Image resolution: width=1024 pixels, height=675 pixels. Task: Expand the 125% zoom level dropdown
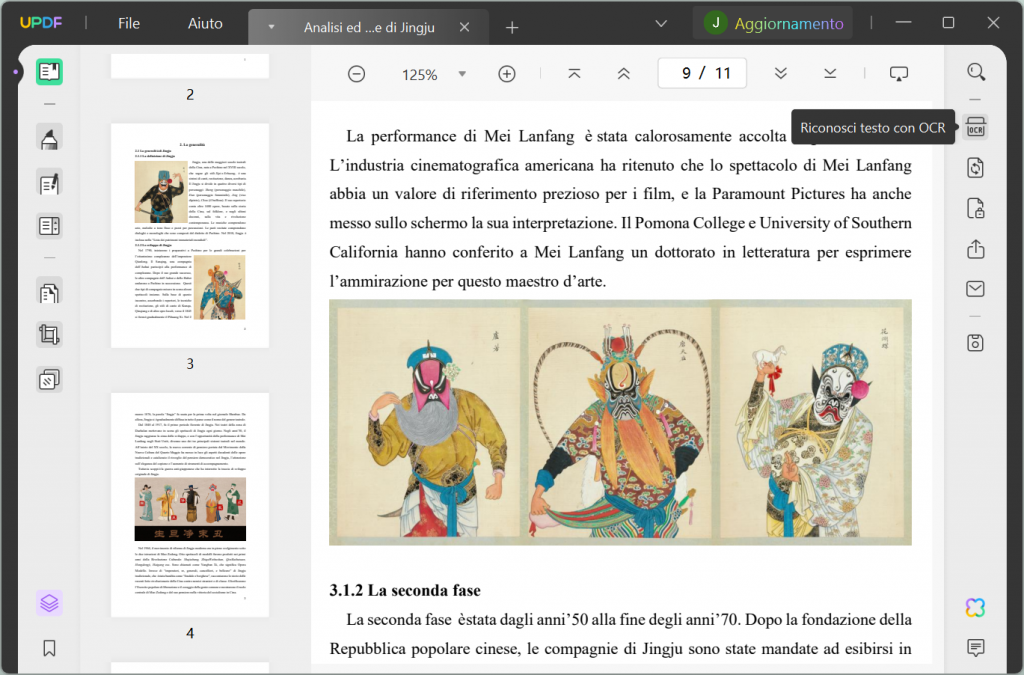coord(462,74)
